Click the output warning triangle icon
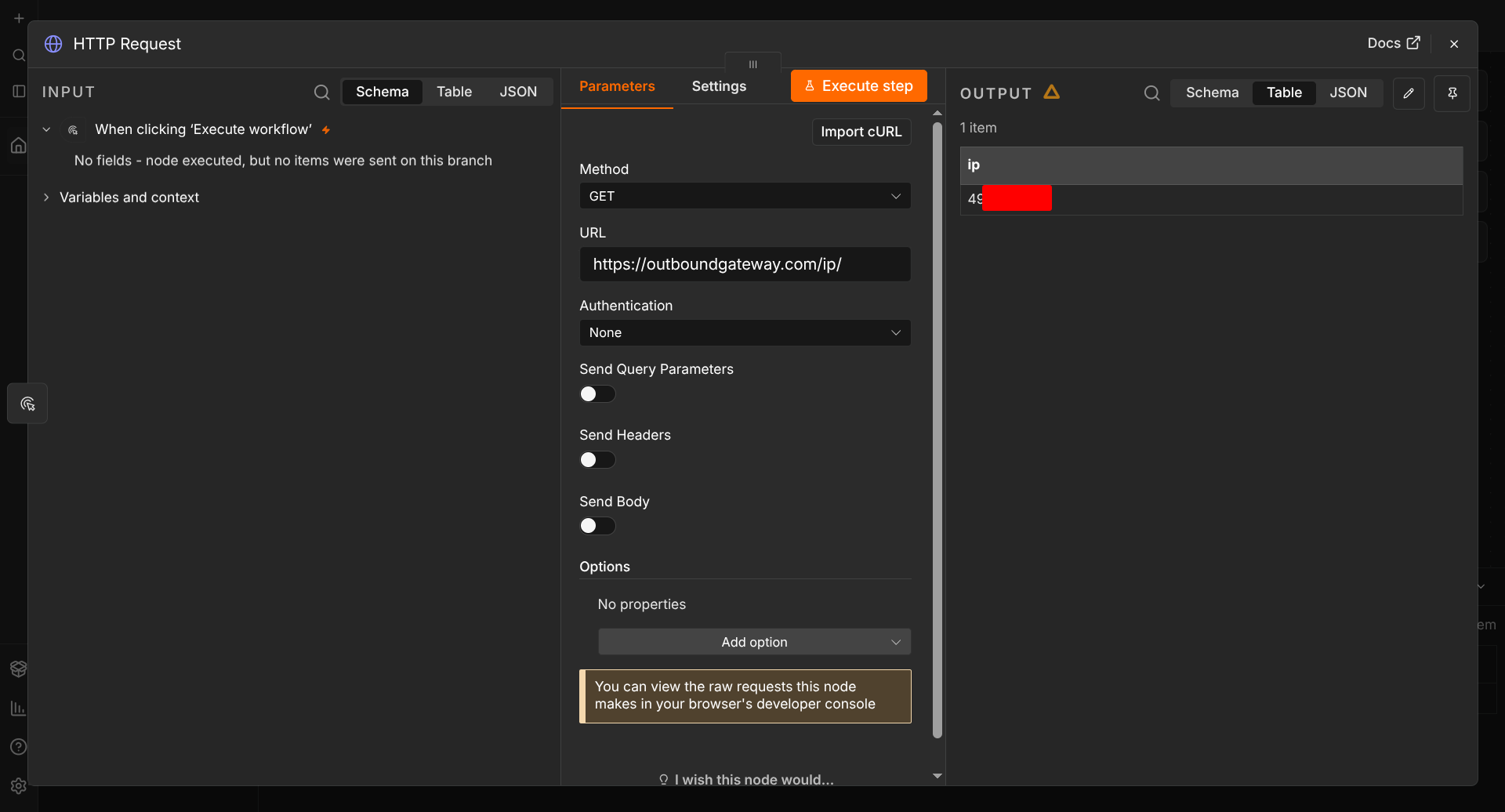Viewport: 1505px width, 812px height. pyautogui.click(x=1052, y=92)
